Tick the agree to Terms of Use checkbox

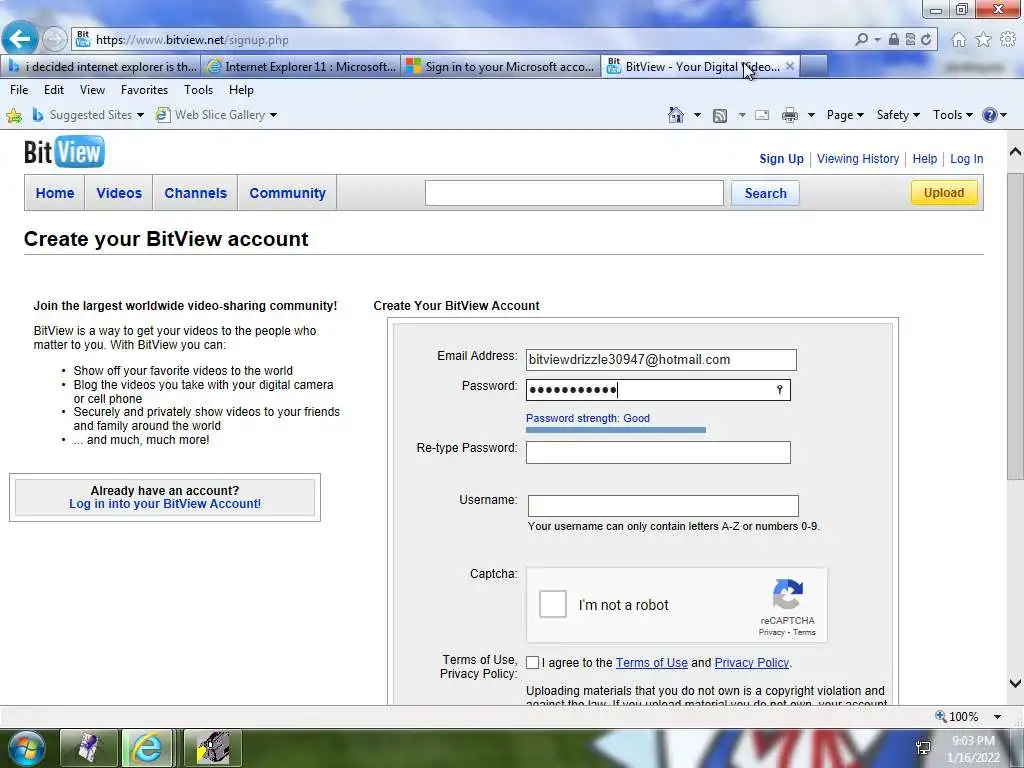point(532,663)
